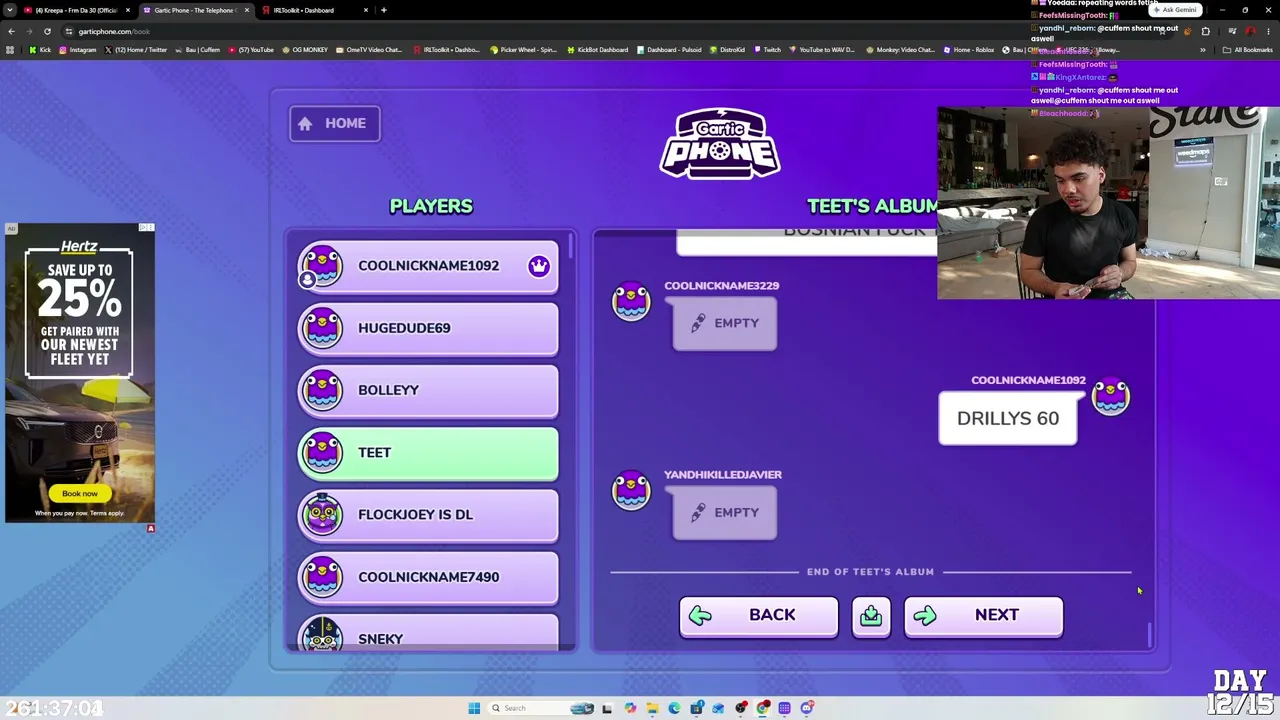Click Book now on the Hertz ad
The width and height of the screenshot is (1280, 720).
click(x=80, y=493)
